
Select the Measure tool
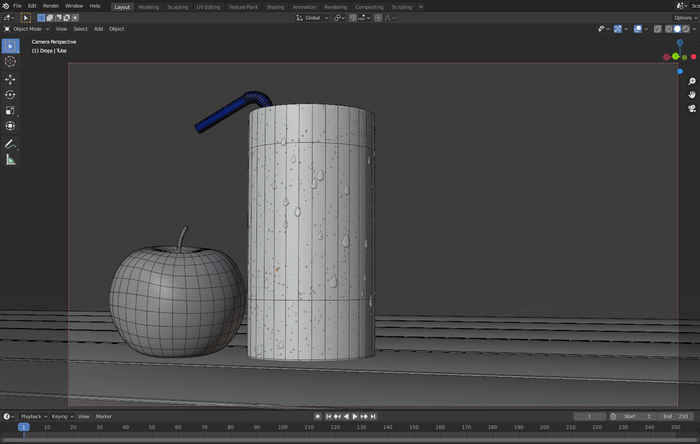tap(10, 160)
